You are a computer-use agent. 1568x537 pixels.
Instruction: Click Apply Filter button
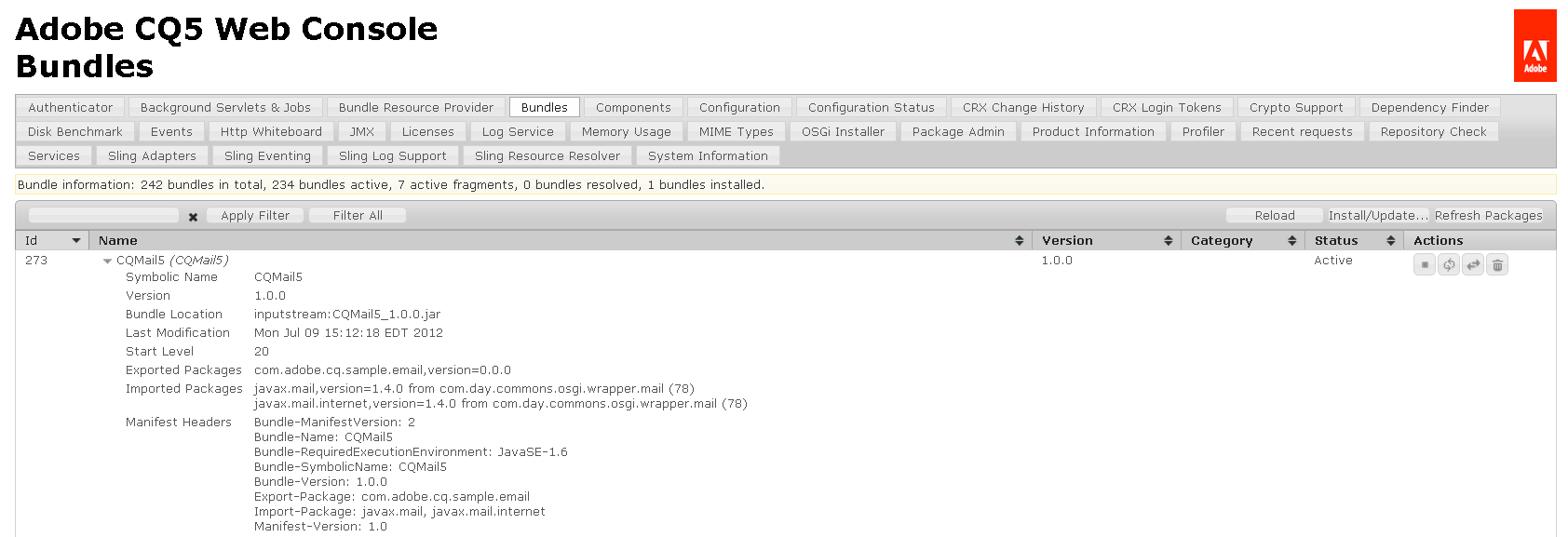pos(255,215)
